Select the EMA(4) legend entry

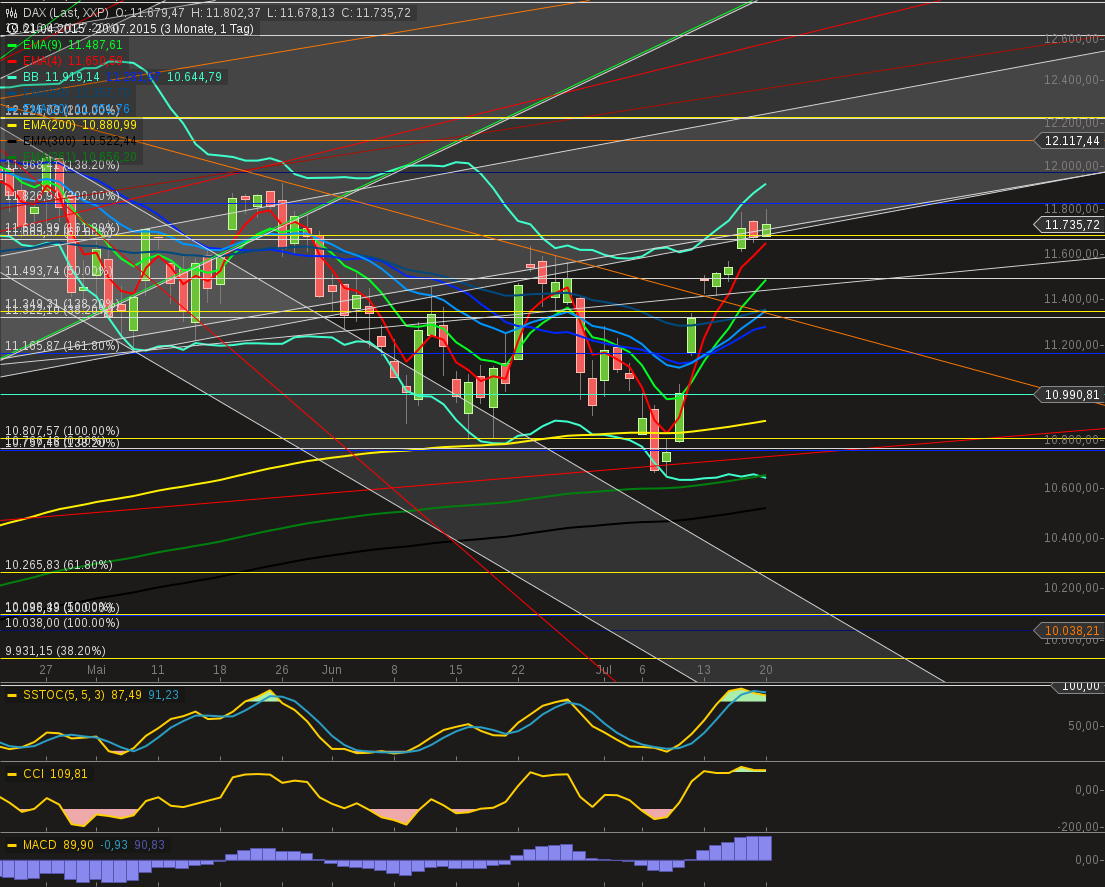tap(73, 61)
